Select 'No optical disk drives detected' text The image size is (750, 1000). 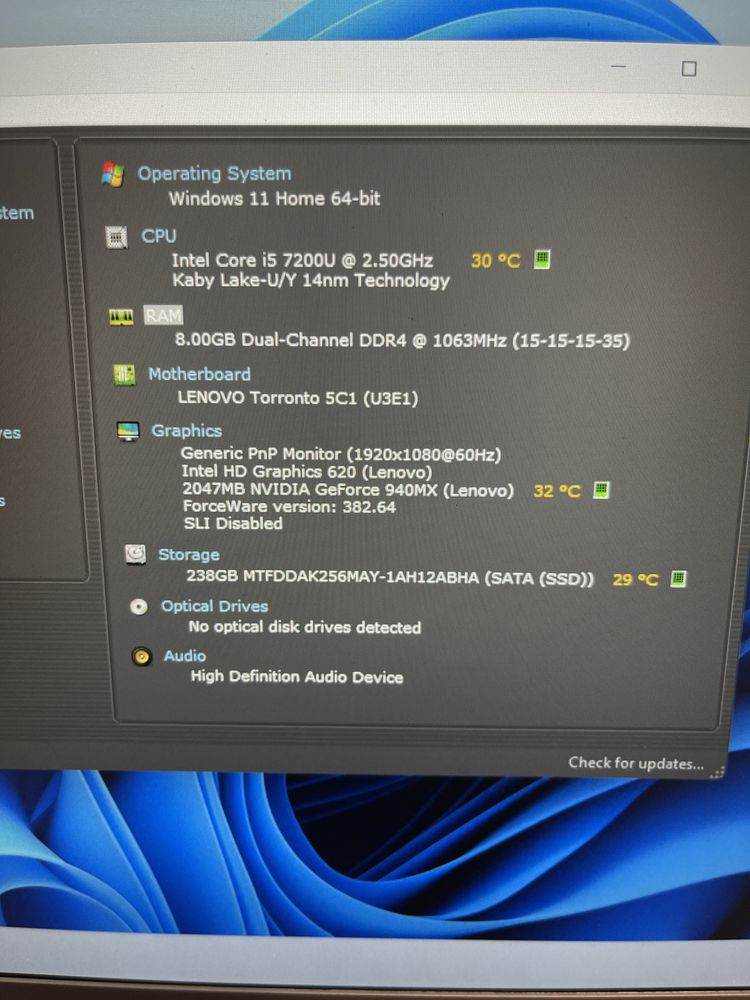click(305, 627)
